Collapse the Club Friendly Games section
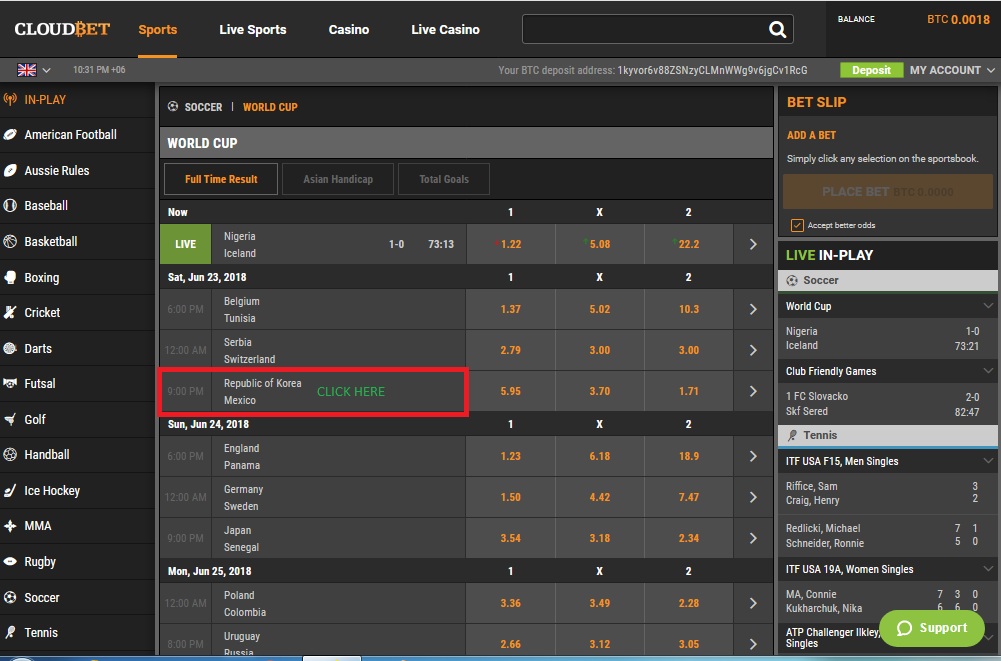Image resolution: width=1001 pixels, height=661 pixels. pos(988,371)
